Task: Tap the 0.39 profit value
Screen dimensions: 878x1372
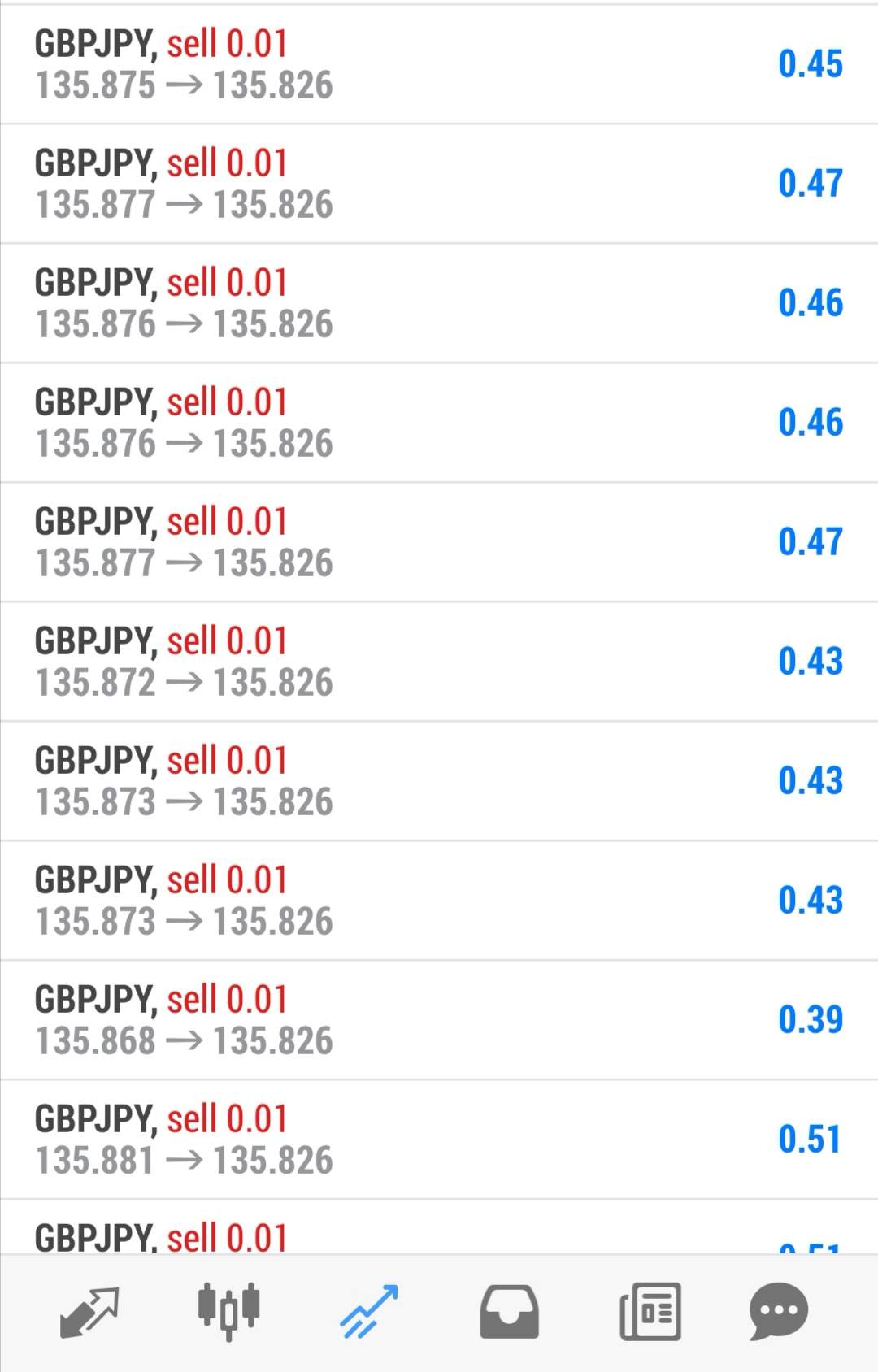Action: pyautogui.click(x=810, y=1019)
